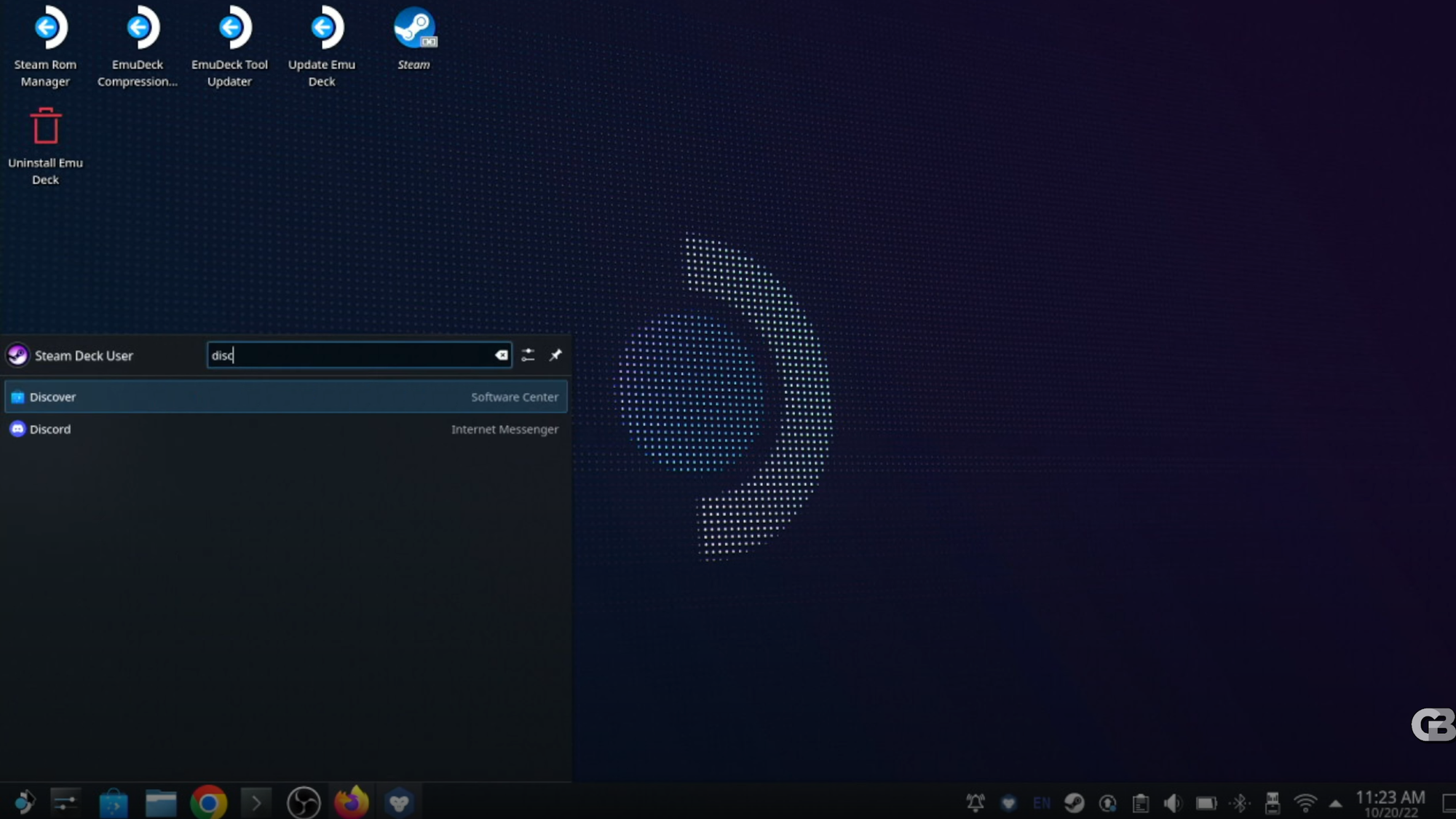The image size is (1456, 819).
Task: Open clipboard tray icon
Action: 1141,803
